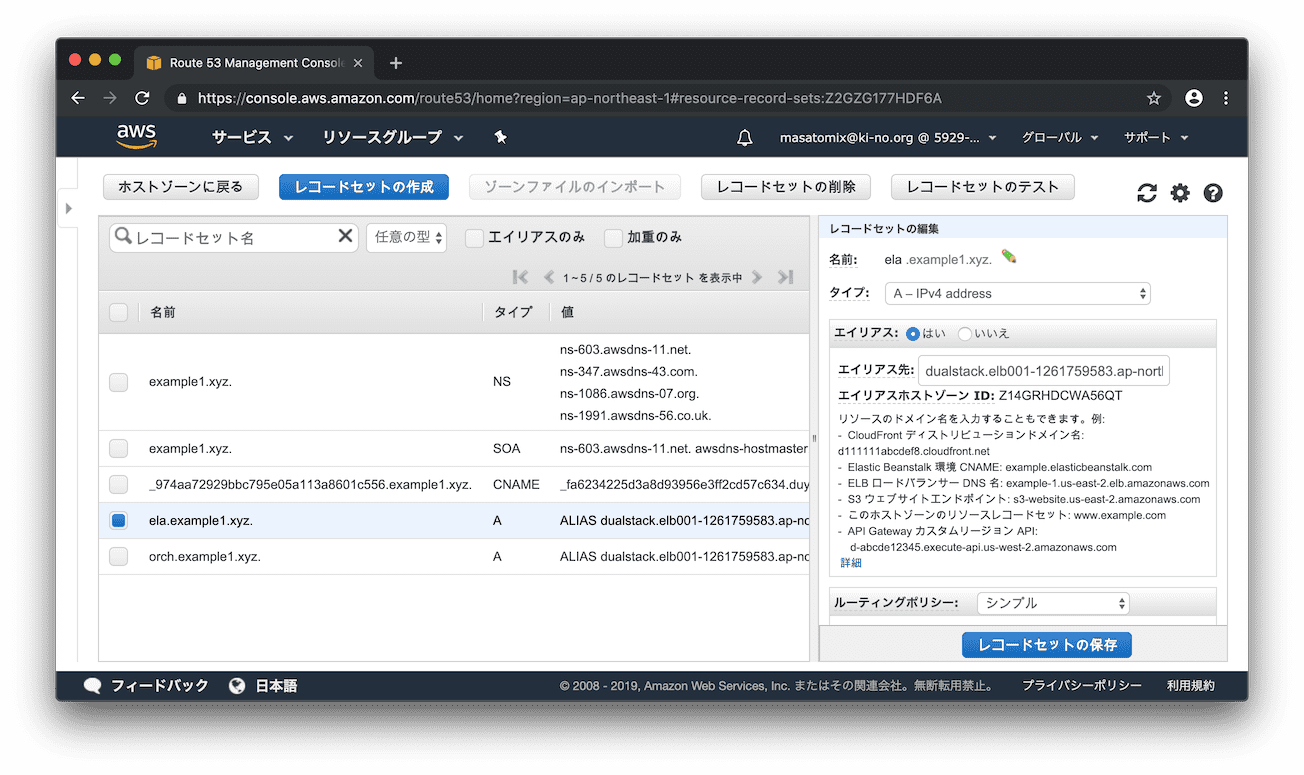
Task: Go to first page of record sets
Action: pyautogui.click(x=520, y=277)
